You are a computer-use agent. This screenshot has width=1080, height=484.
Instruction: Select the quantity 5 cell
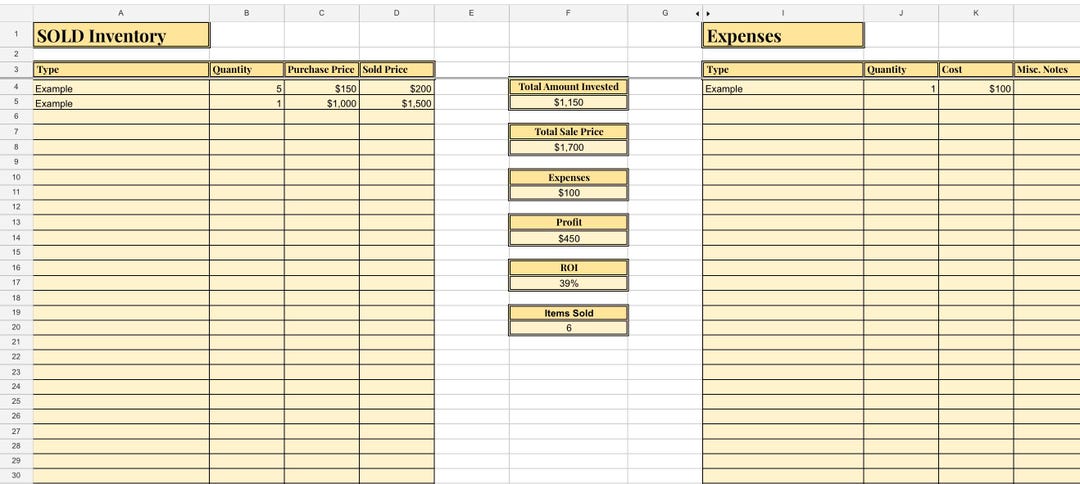click(247, 88)
